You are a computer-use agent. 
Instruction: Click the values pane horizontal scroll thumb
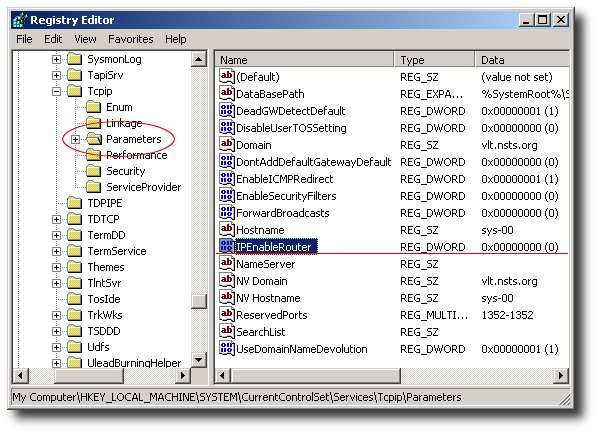pos(315,376)
